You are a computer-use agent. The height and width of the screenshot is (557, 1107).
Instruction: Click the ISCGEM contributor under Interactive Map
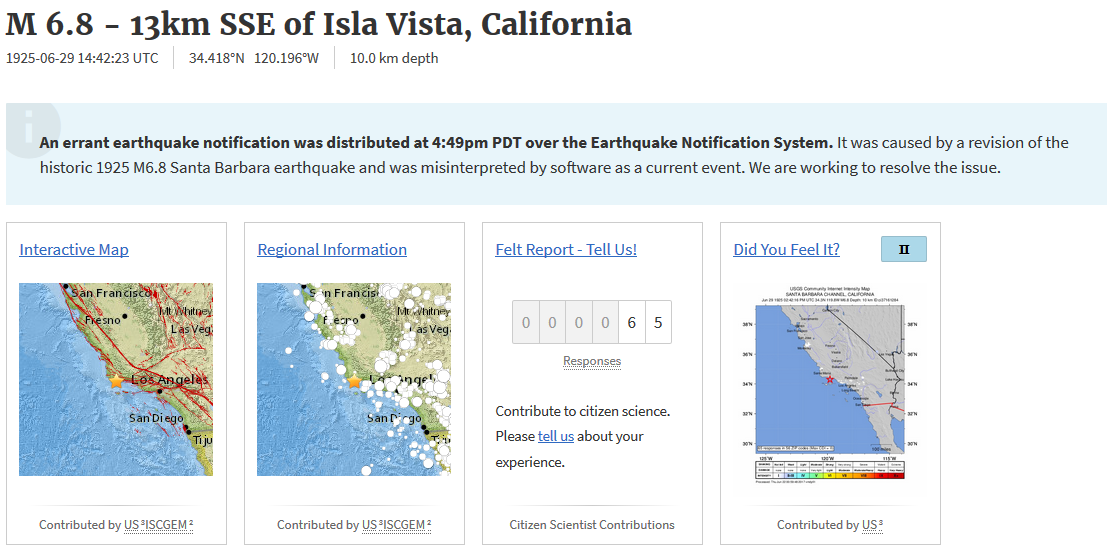click(168, 525)
